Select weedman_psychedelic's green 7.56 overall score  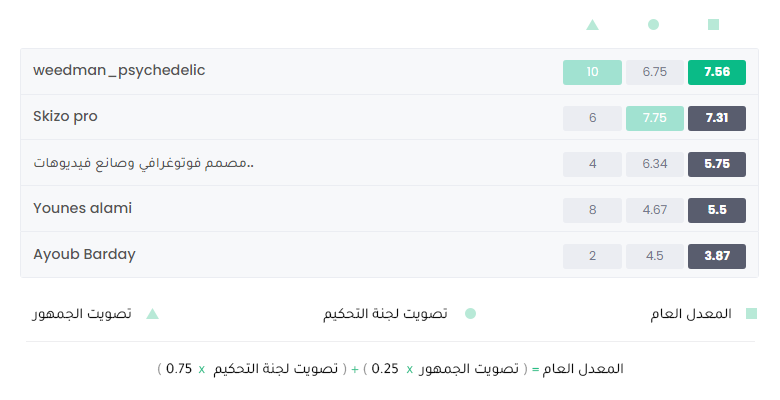point(717,72)
